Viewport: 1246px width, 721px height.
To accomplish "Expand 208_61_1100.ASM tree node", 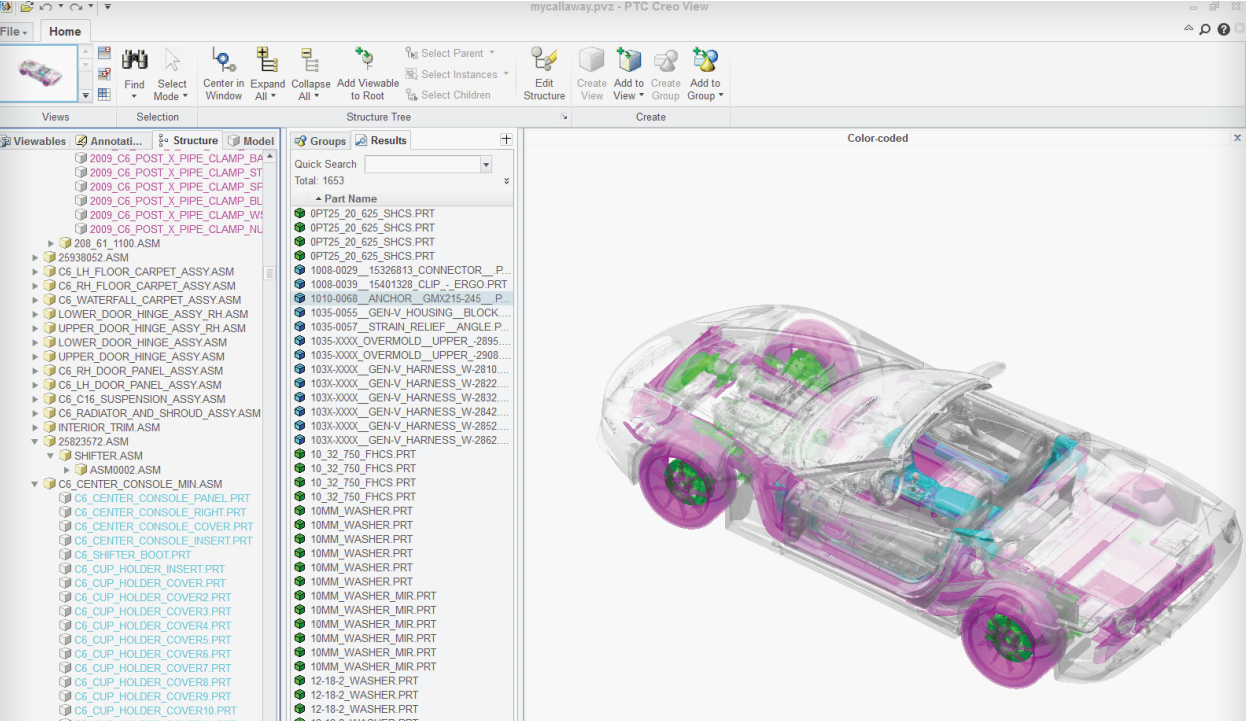I will tap(52, 243).
